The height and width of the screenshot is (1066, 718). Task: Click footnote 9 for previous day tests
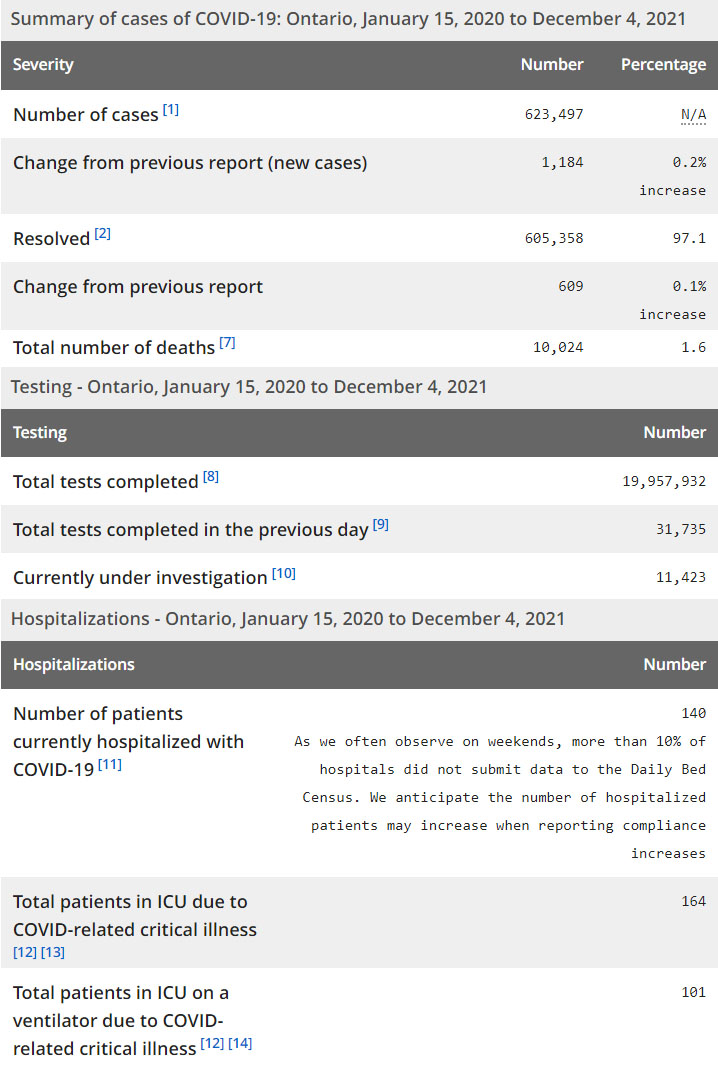(380, 525)
